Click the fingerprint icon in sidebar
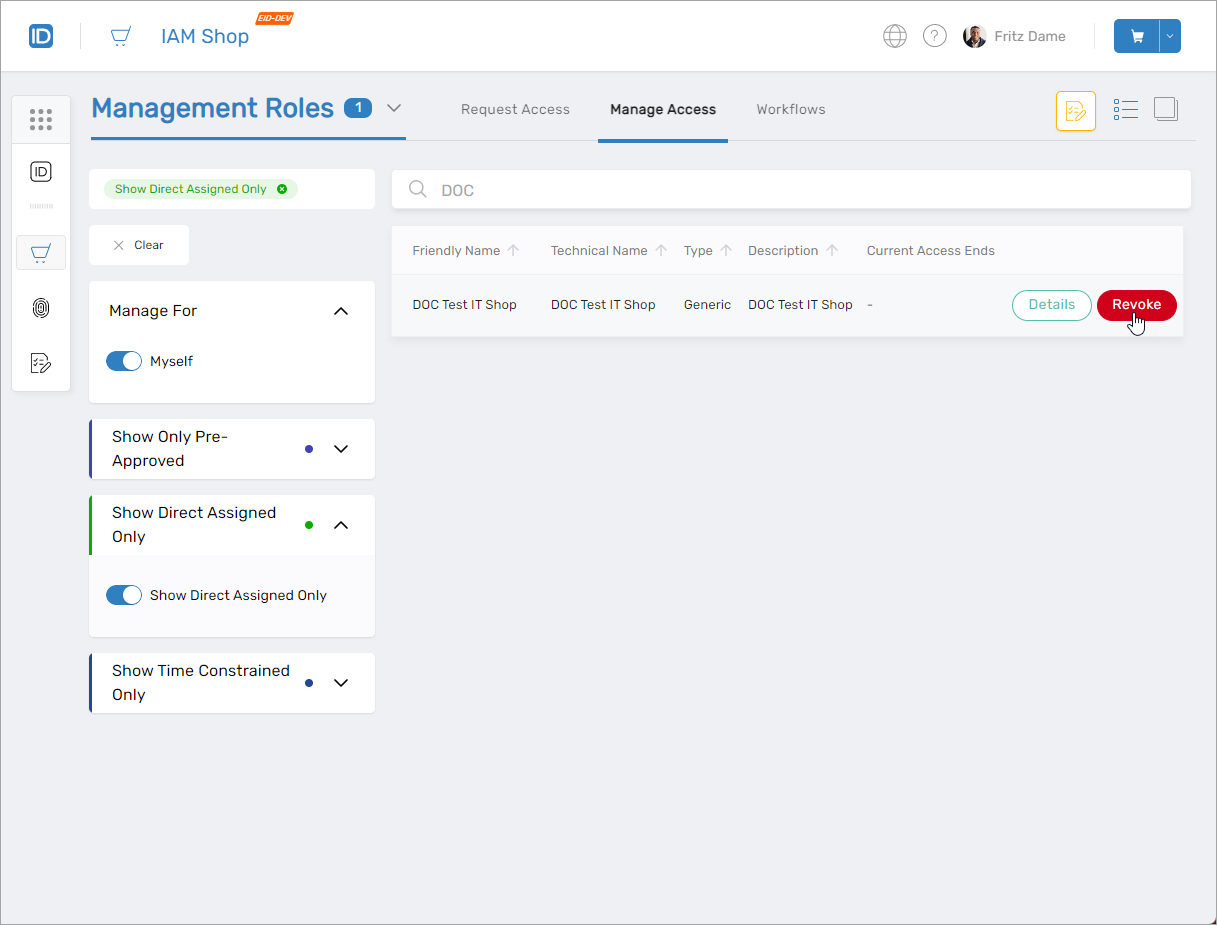The width and height of the screenshot is (1217, 925). (x=41, y=308)
